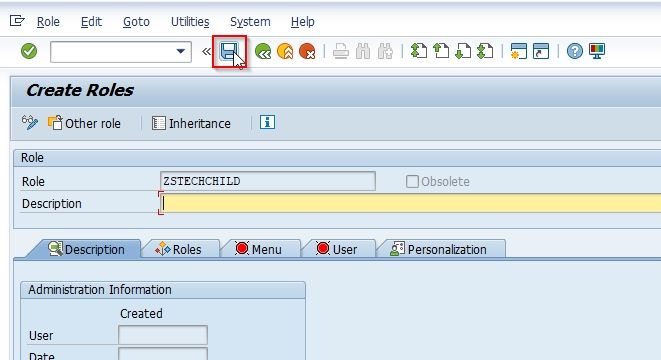Click the Create Roles title text
The width and height of the screenshot is (661, 360).
(80, 90)
